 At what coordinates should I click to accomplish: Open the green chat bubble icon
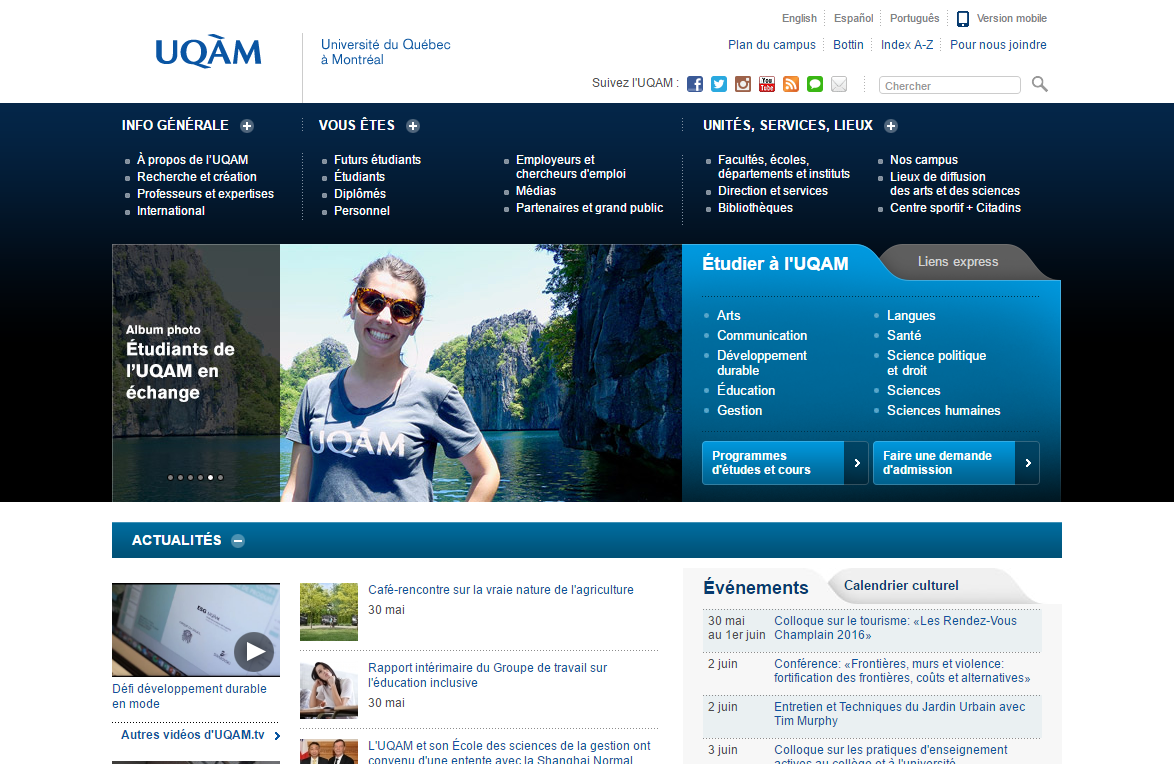(815, 84)
